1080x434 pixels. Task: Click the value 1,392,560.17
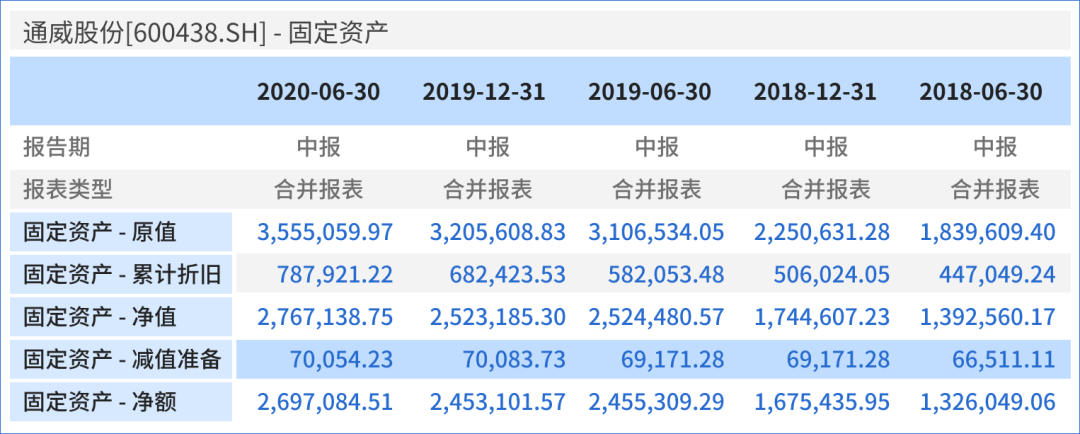[988, 317]
